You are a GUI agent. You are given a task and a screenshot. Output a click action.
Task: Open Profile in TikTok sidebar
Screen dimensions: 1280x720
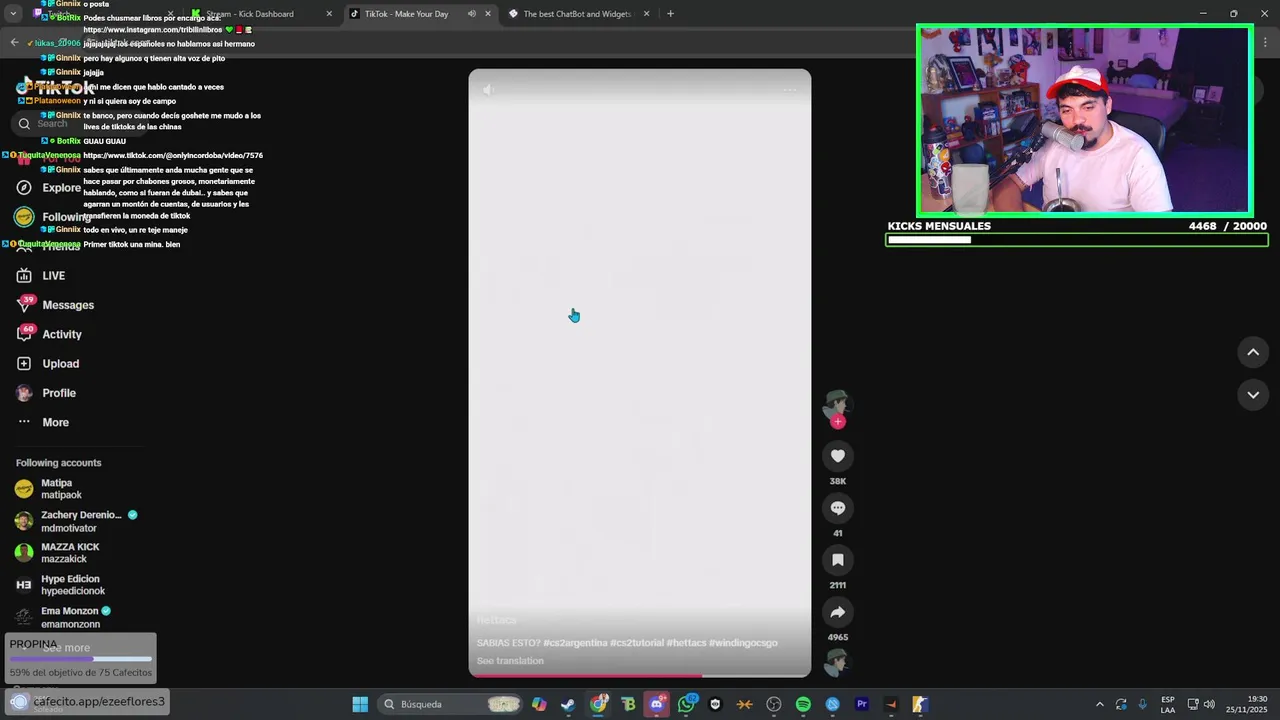click(x=46, y=393)
